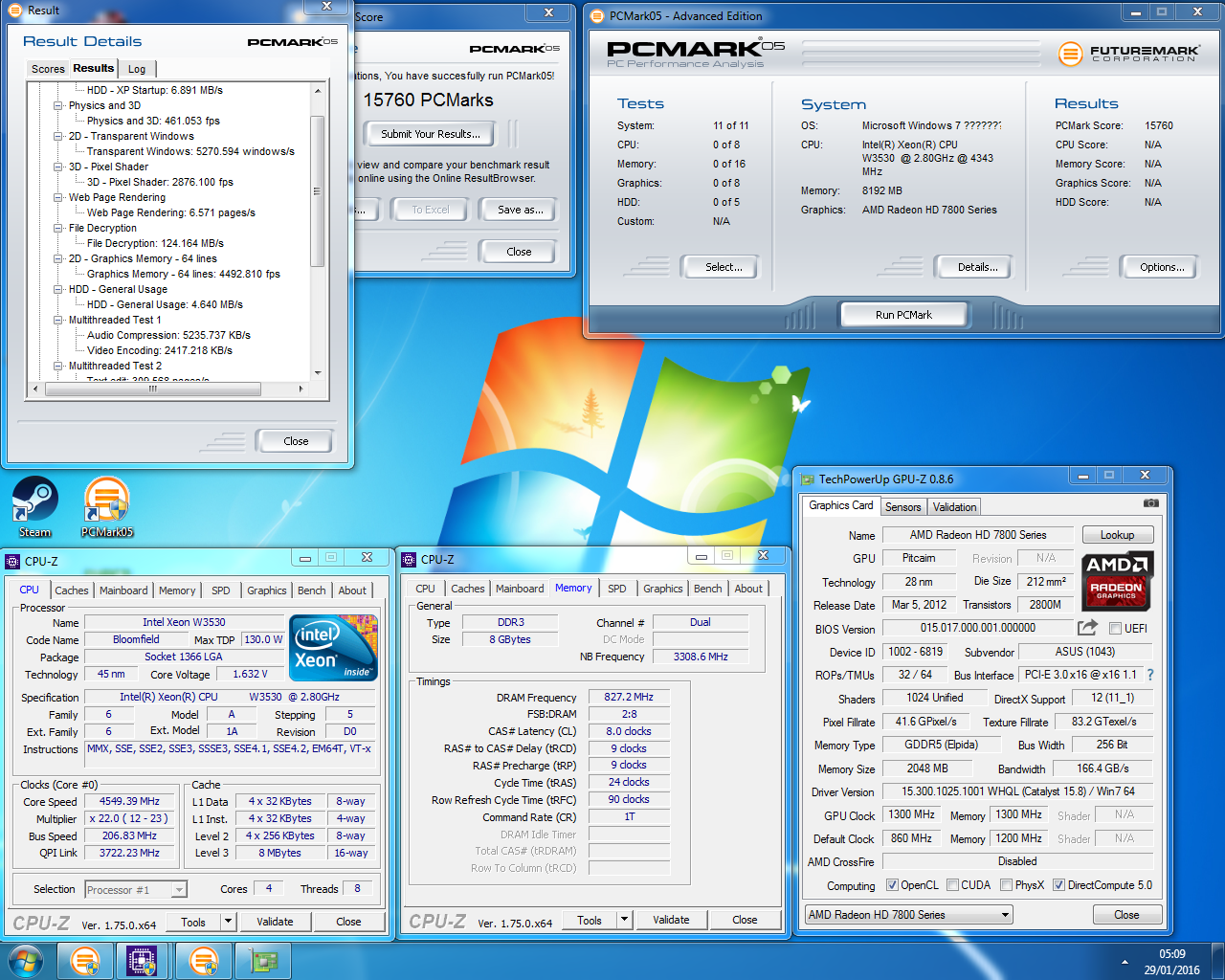1225x980 pixels.
Task: Click Submit Your Results button
Action: click(431, 134)
